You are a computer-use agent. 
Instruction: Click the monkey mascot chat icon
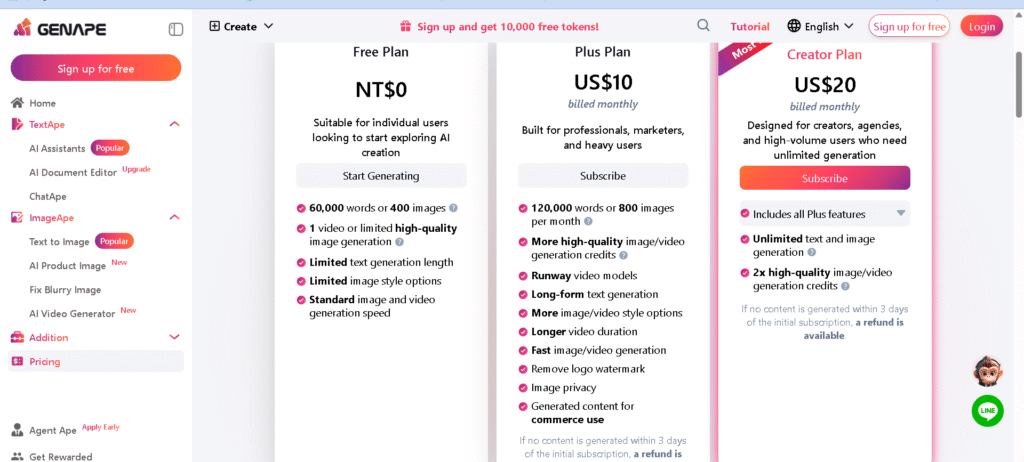click(987, 371)
